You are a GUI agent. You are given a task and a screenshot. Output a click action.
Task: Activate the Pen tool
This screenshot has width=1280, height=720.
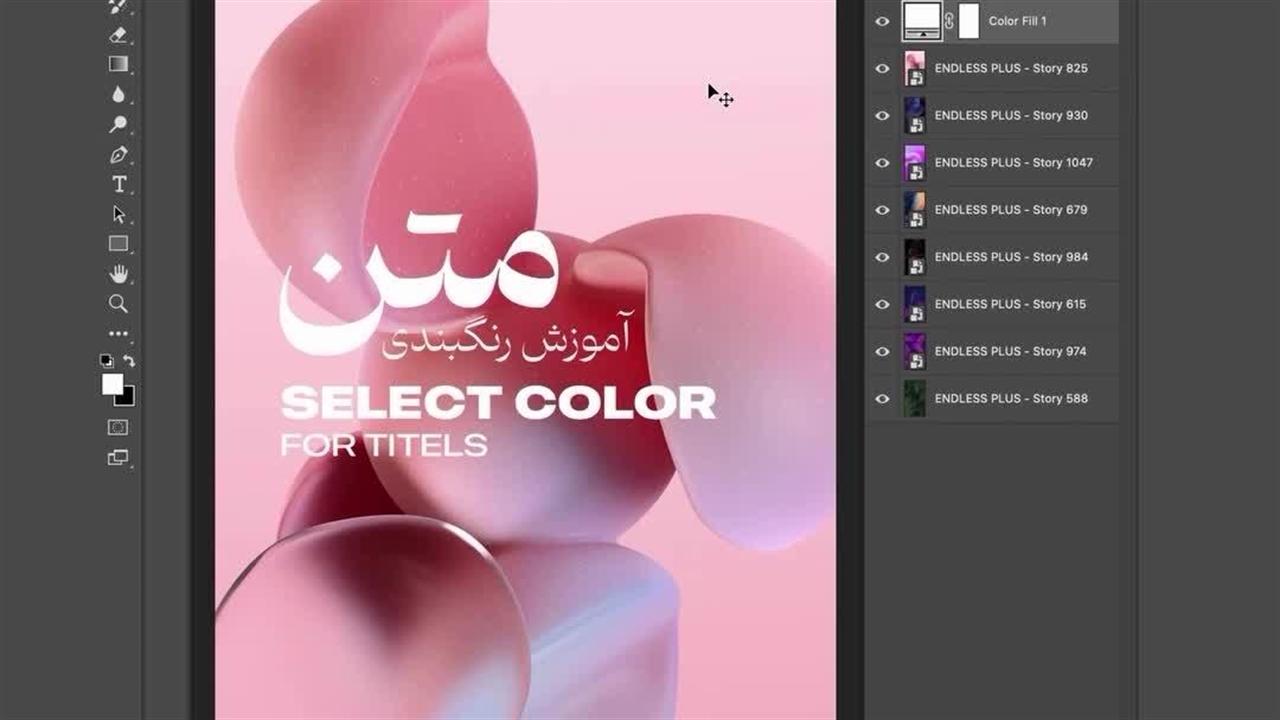click(x=118, y=155)
